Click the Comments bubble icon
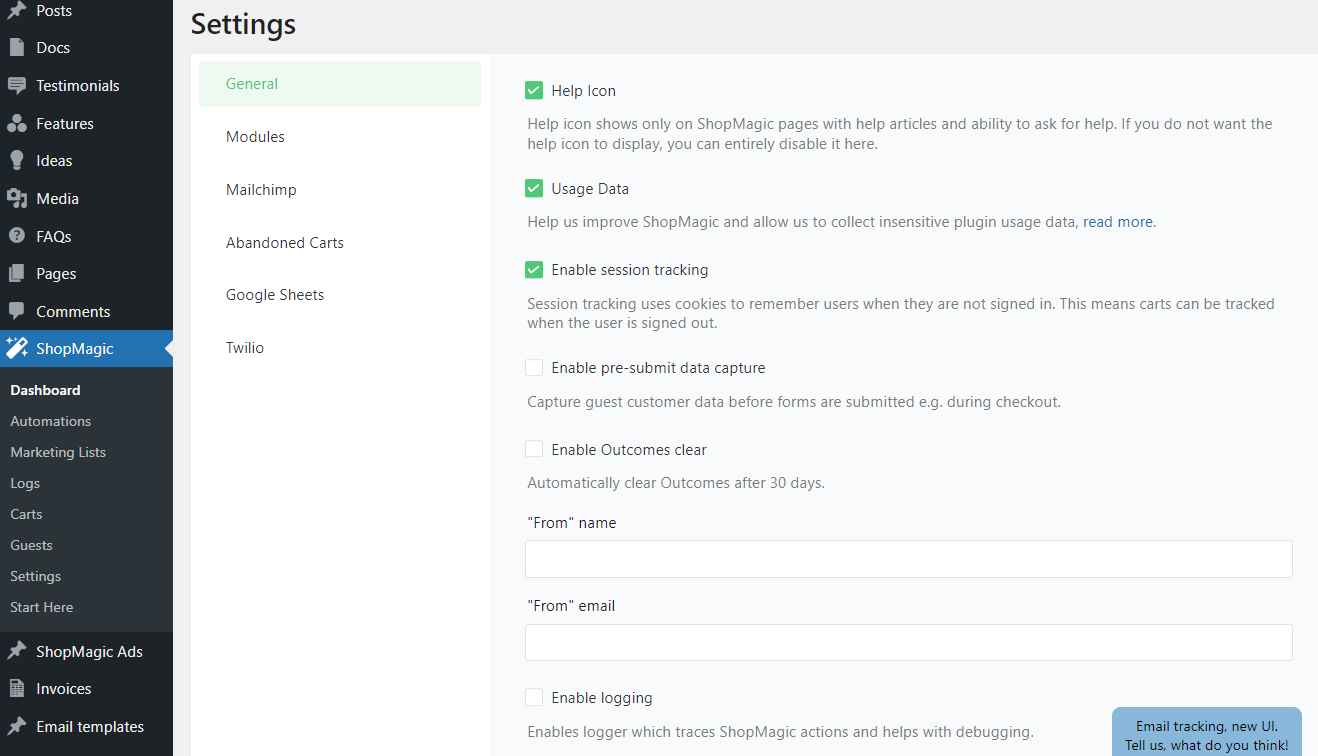The width and height of the screenshot is (1318, 756). pos(16,311)
